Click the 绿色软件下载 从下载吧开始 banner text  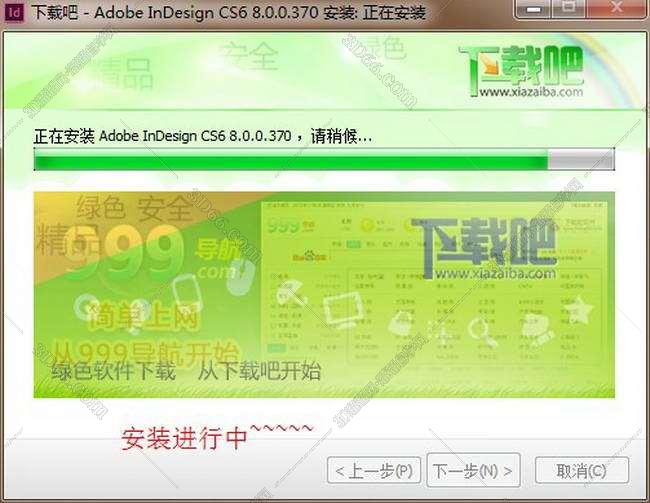[186, 370]
